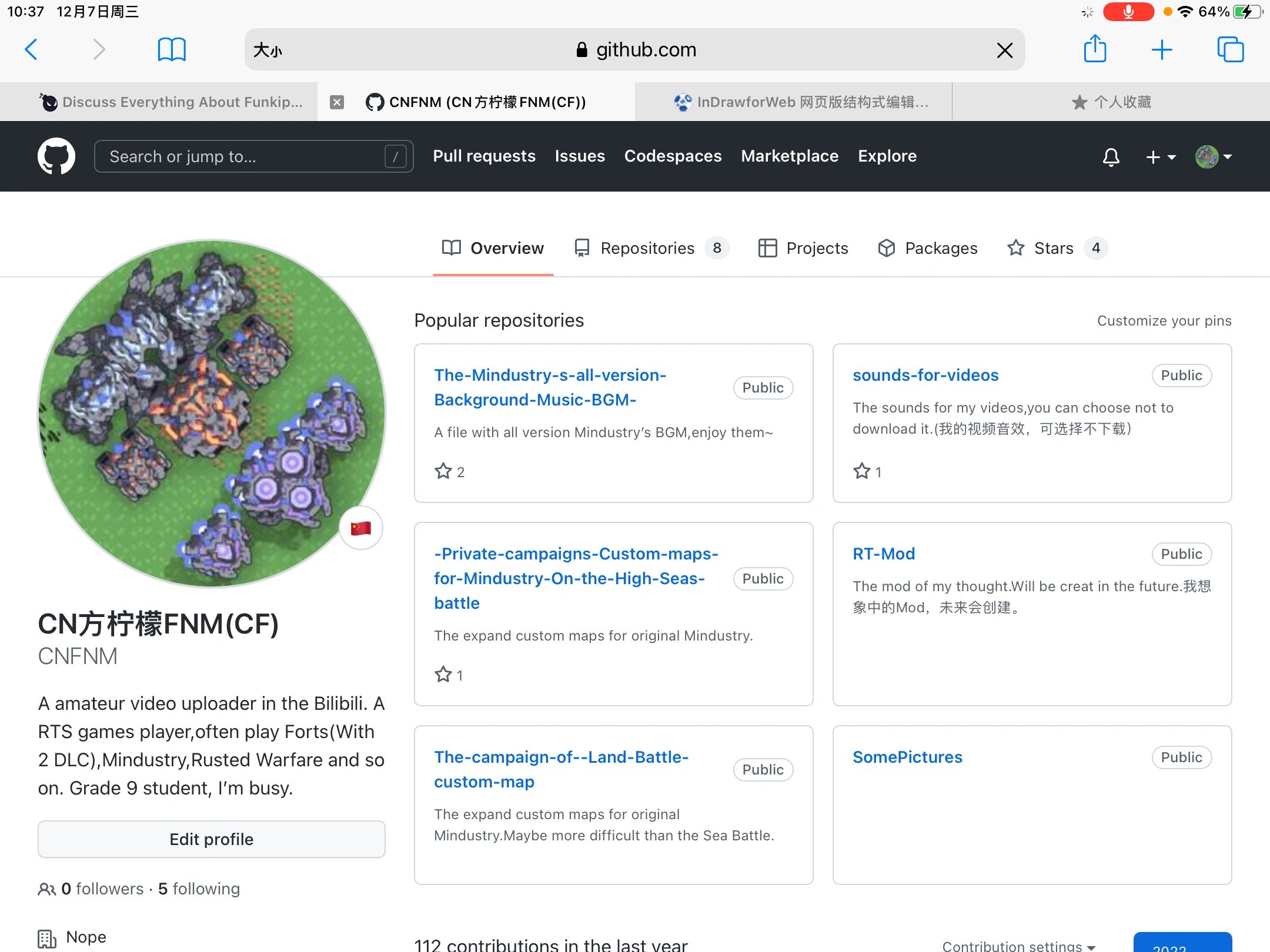Open the notifications bell
Image resolution: width=1270 pixels, height=952 pixels.
click(x=1111, y=157)
